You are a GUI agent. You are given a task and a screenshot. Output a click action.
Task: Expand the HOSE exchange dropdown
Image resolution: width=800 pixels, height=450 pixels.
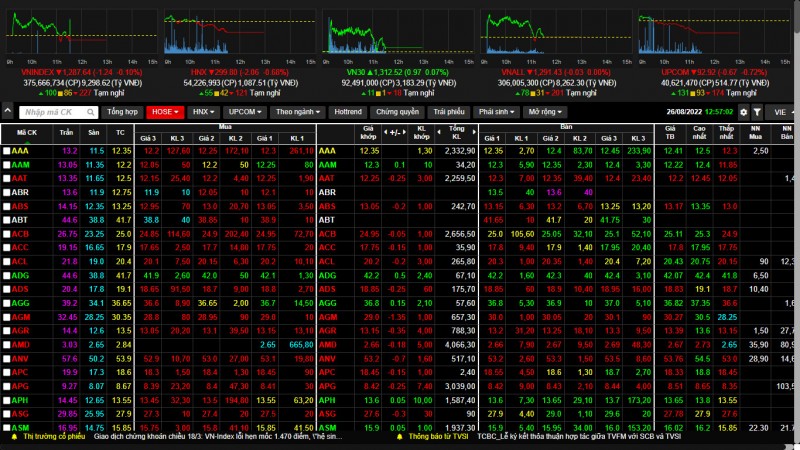(x=166, y=112)
